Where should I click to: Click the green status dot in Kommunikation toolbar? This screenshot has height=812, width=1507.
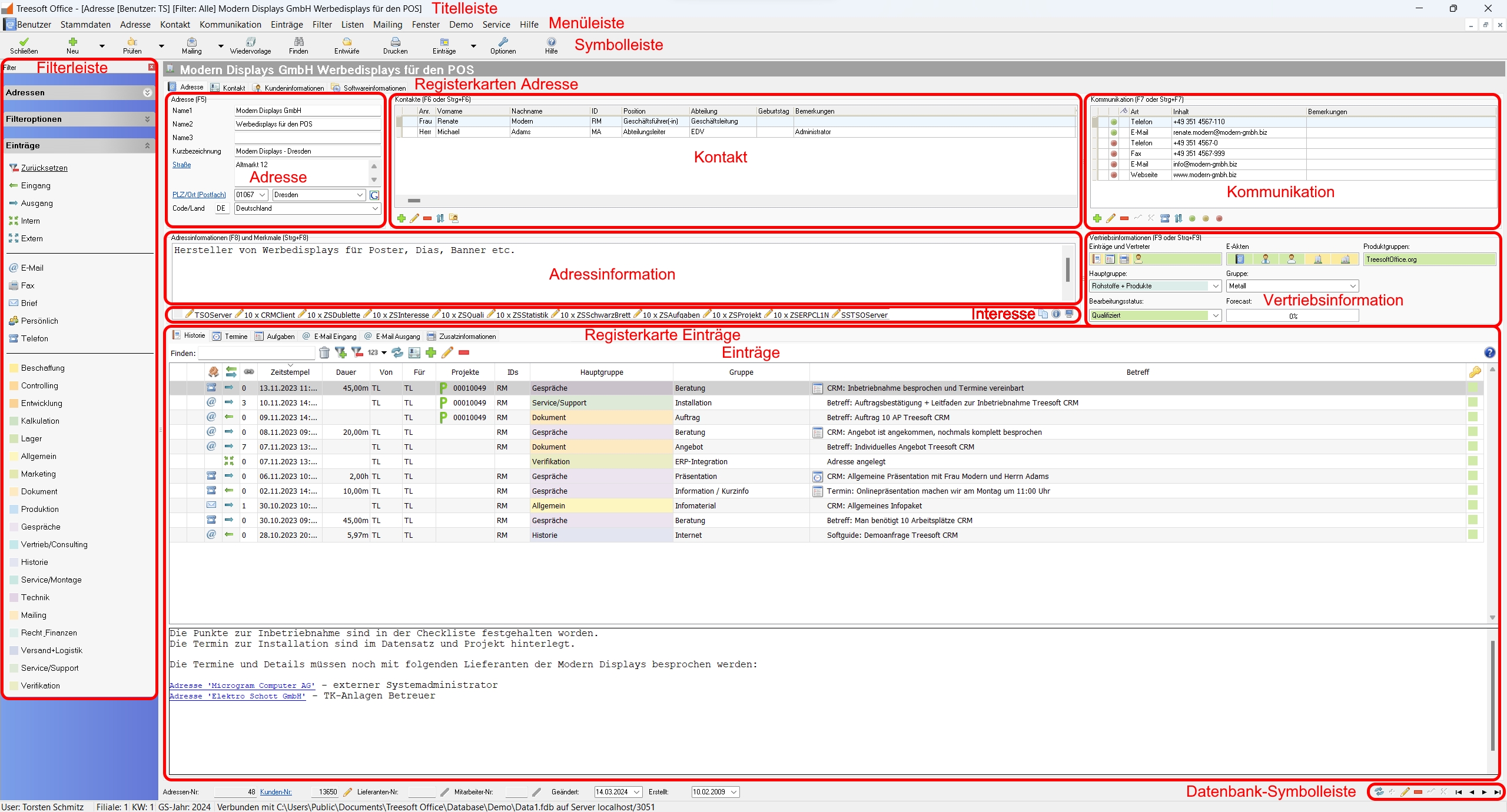(x=1192, y=218)
